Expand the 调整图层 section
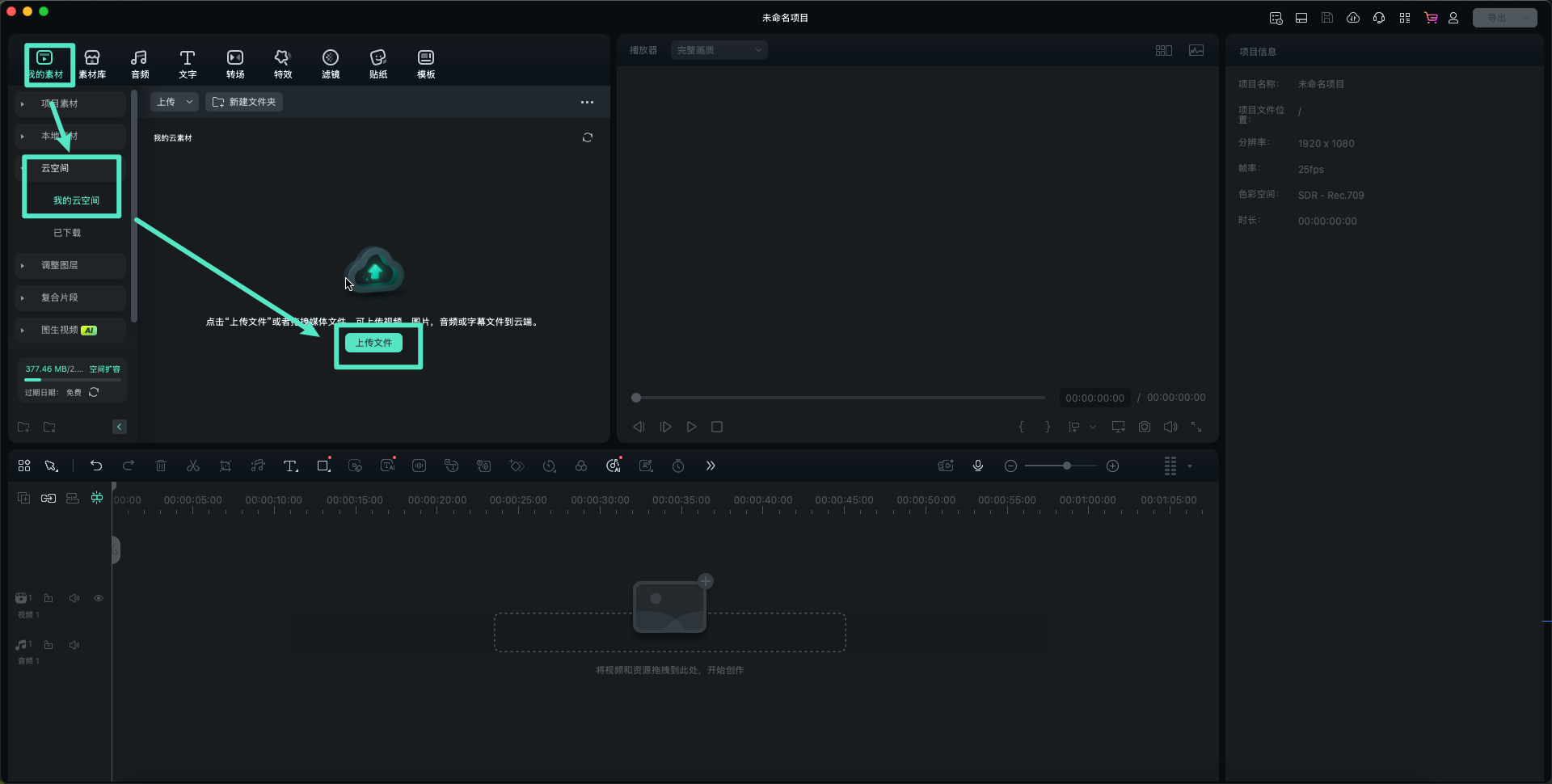The width and height of the screenshot is (1552, 784). pyautogui.click(x=23, y=266)
